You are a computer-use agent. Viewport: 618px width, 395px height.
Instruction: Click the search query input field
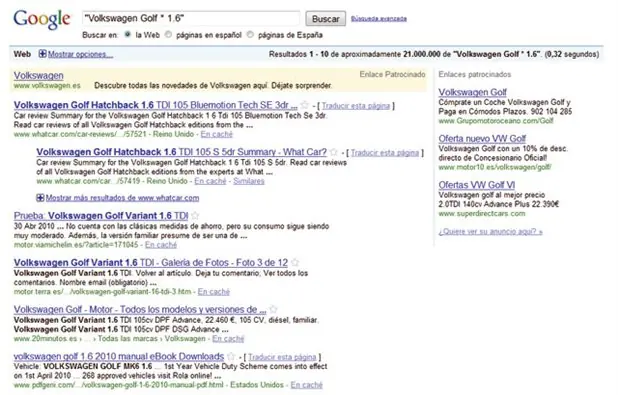coord(191,19)
